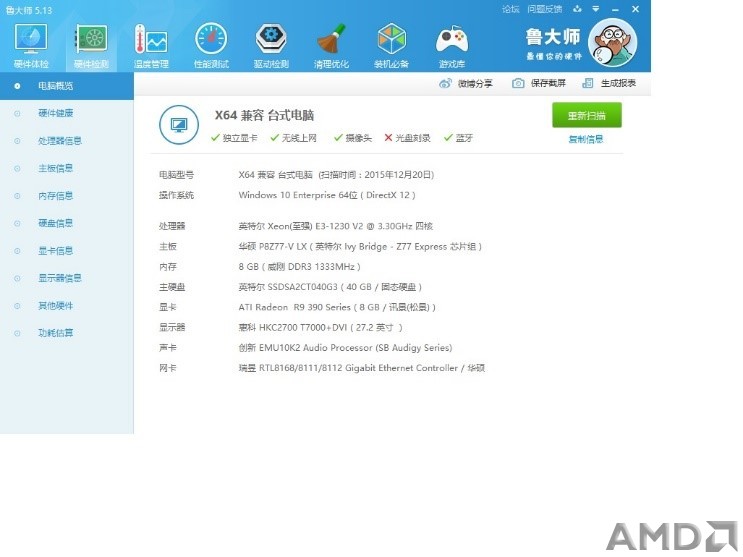Click the camera save-screenshot icon

pos(518,83)
